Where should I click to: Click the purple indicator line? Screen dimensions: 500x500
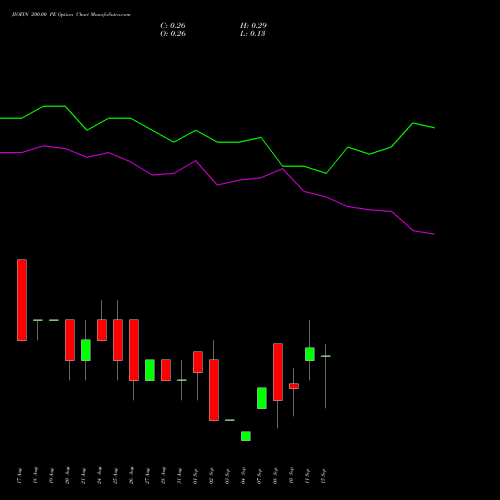[x=217, y=184]
